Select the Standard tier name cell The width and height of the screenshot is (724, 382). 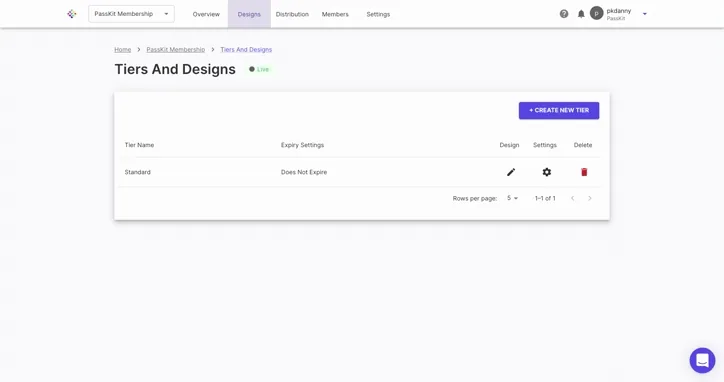click(138, 172)
